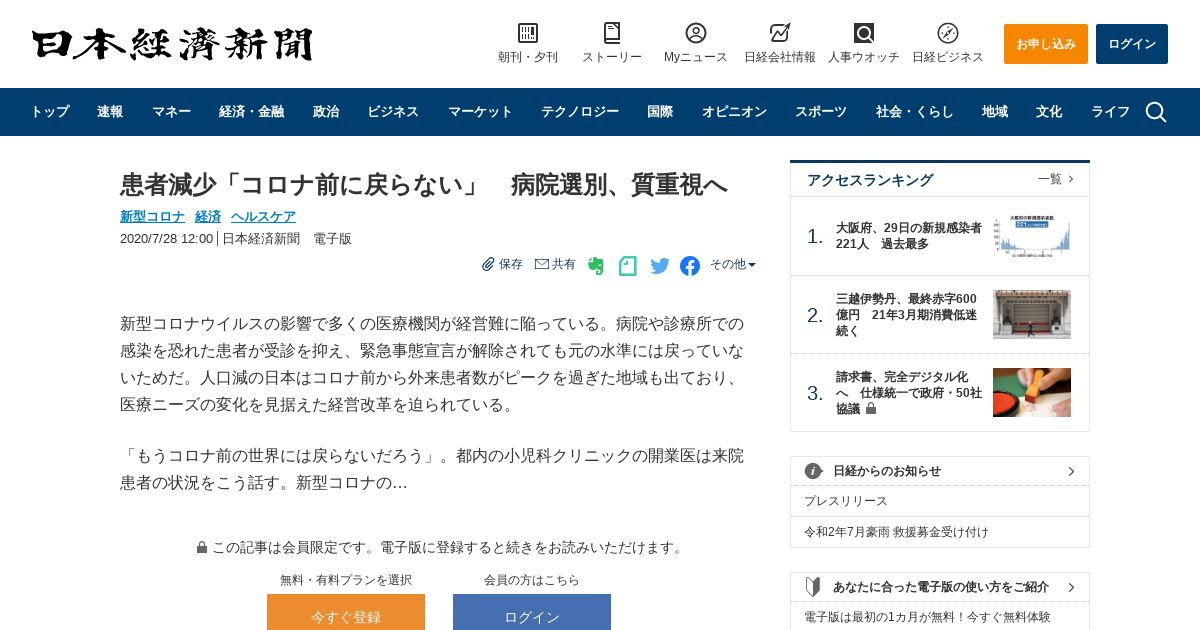Expand the その他 share dropdown

733,264
